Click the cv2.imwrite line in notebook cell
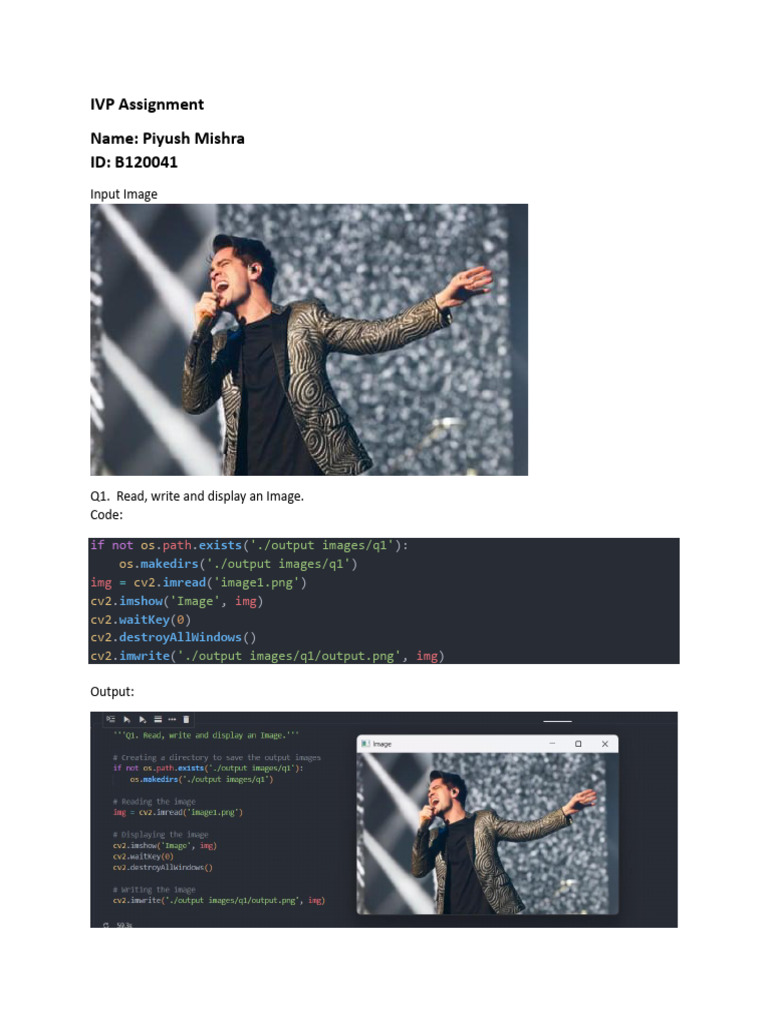The height and width of the screenshot is (1024, 768). pyautogui.click(x=219, y=900)
